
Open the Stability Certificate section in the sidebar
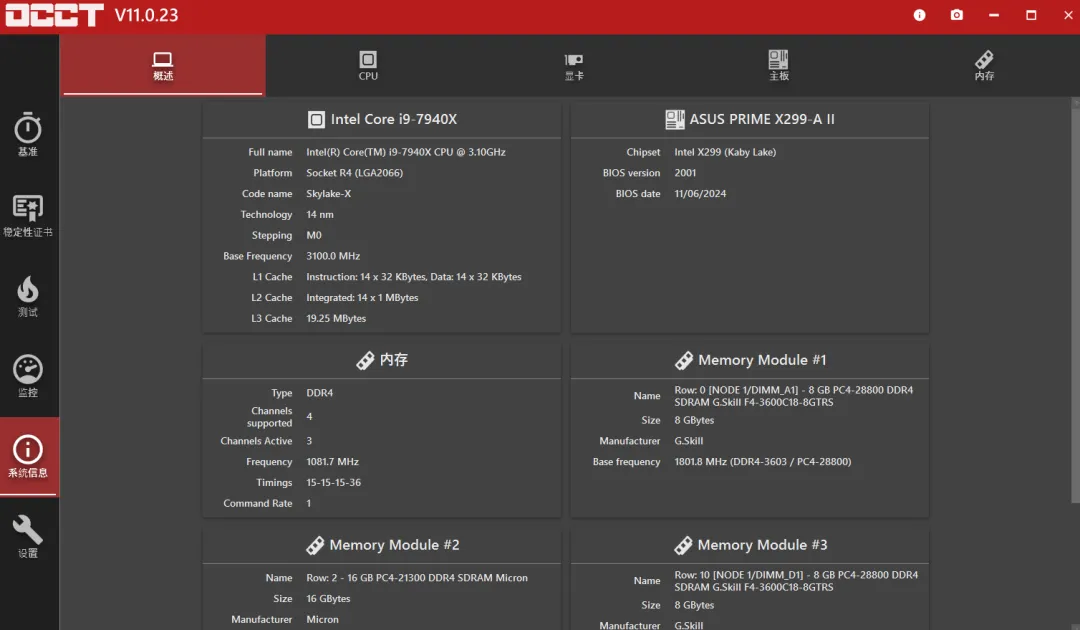click(28, 215)
